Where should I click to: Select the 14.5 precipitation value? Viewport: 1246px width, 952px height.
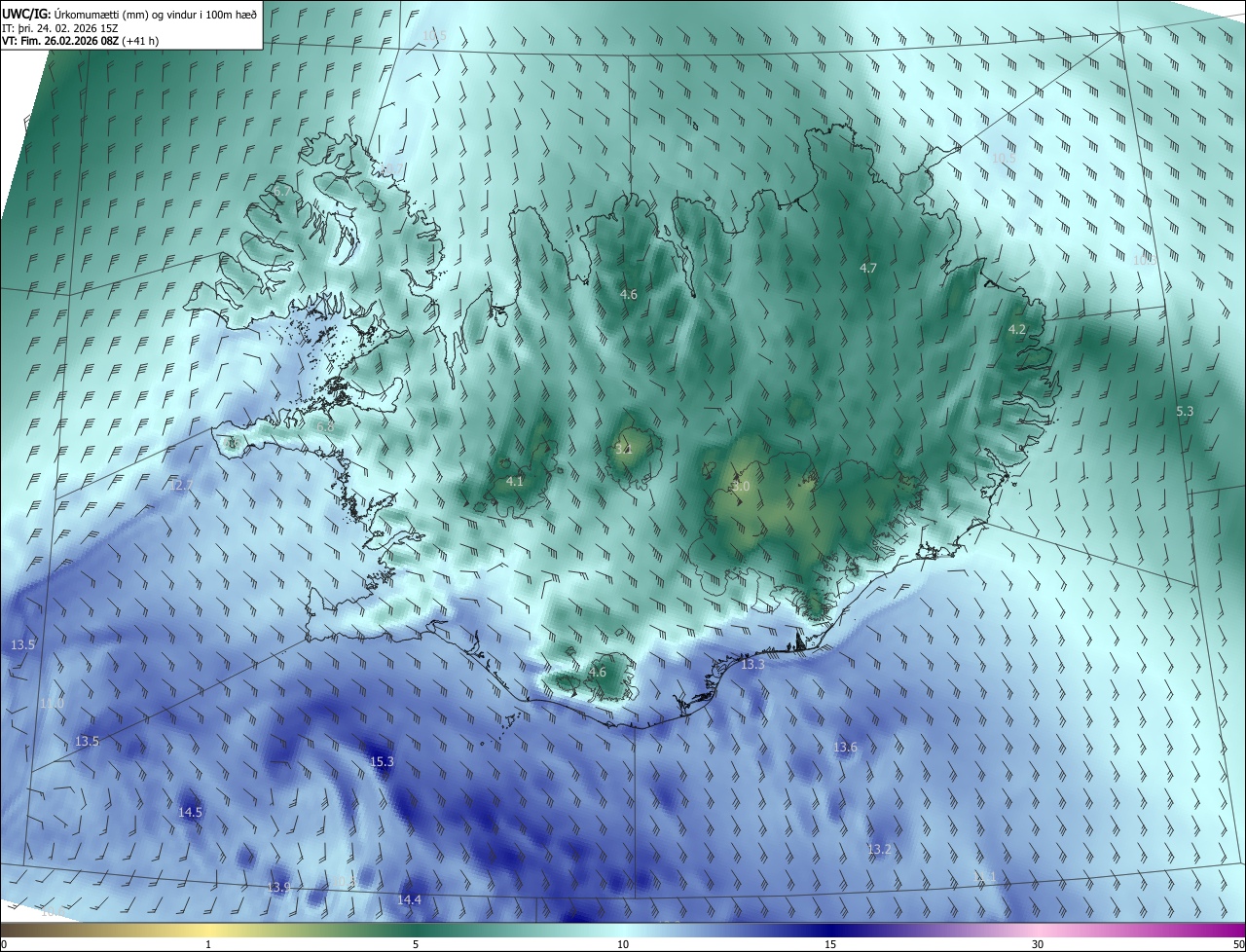191,812
